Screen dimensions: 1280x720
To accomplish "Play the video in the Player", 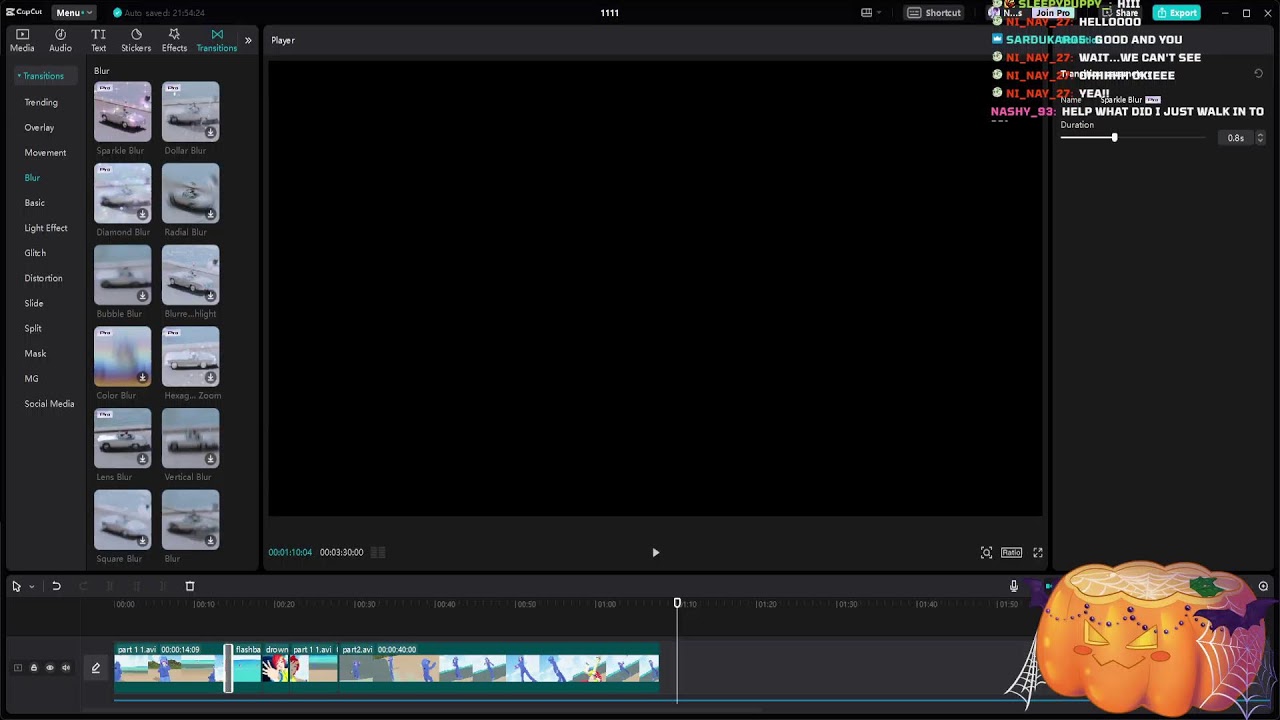I will (655, 552).
